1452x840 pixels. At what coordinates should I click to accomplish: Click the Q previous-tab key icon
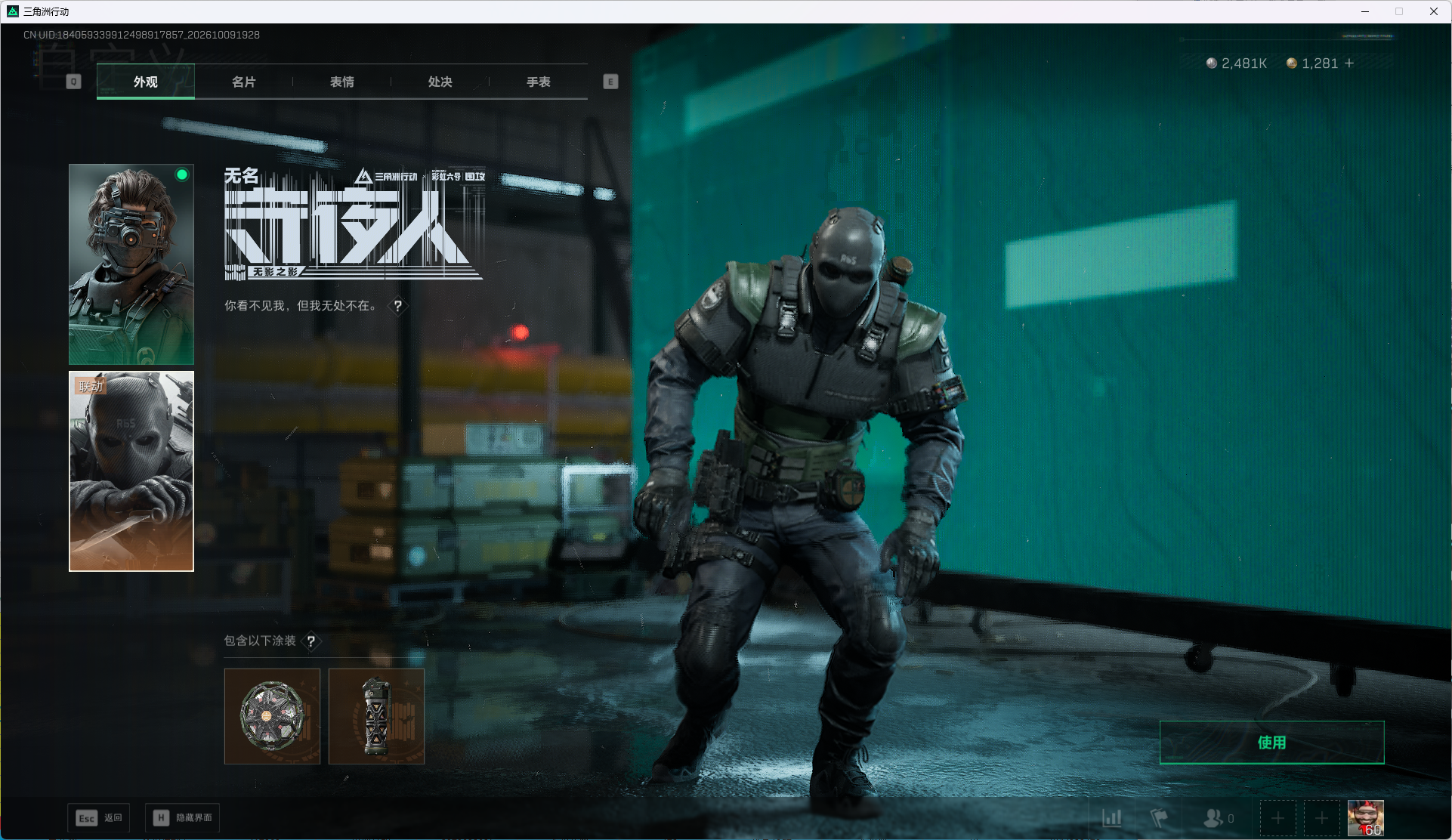pyautogui.click(x=73, y=82)
